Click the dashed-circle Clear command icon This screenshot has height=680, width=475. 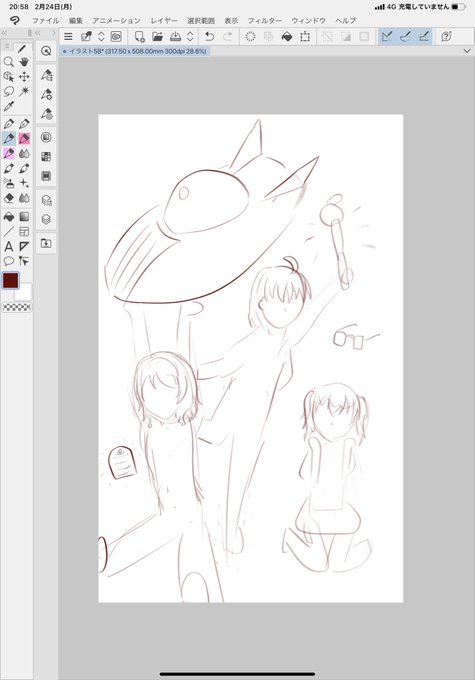coord(250,36)
